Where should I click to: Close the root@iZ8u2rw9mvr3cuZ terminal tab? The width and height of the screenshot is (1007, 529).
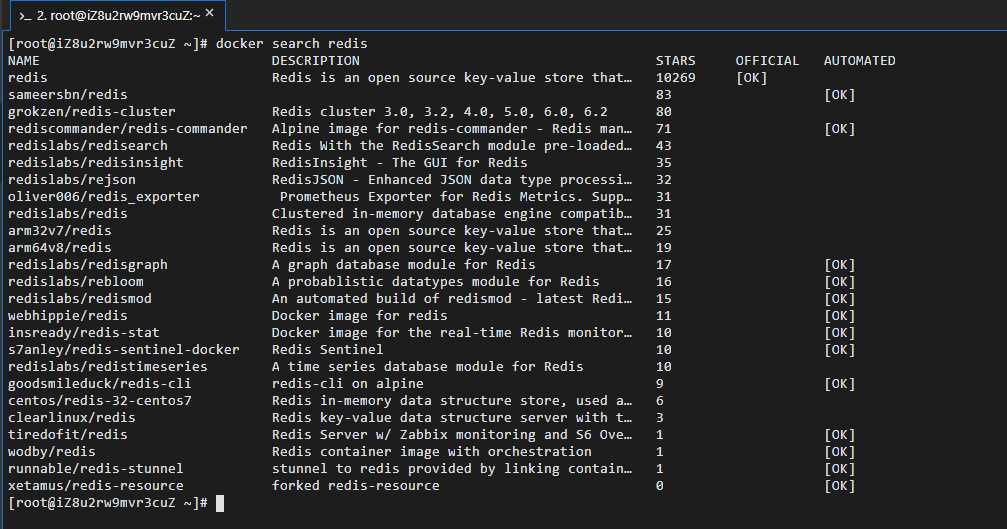(x=210, y=13)
